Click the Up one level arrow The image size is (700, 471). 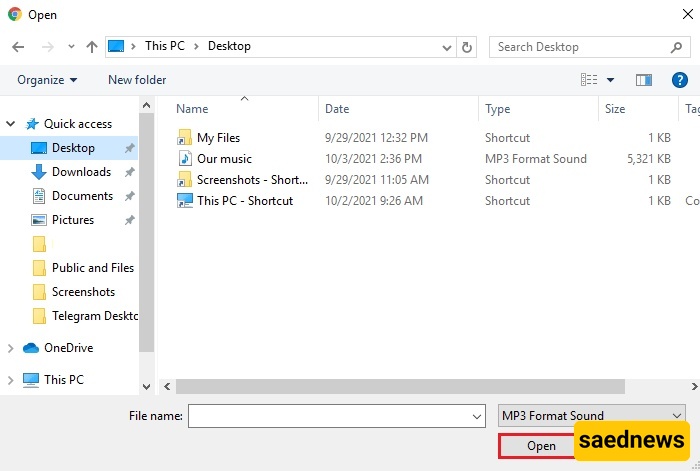click(x=92, y=47)
